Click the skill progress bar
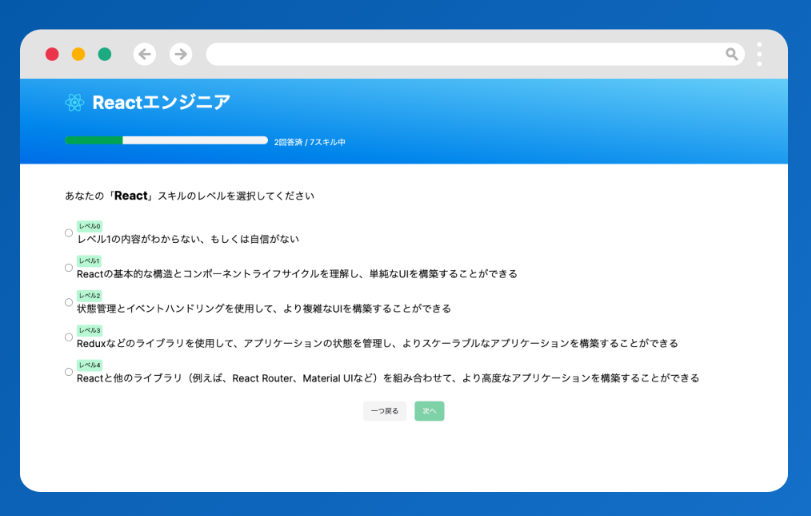The image size is (811, 516). coord(166,141)
